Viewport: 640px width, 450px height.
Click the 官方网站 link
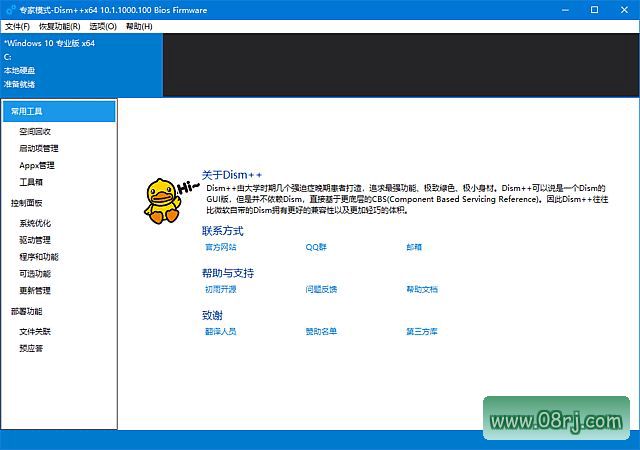coord(221,247)
